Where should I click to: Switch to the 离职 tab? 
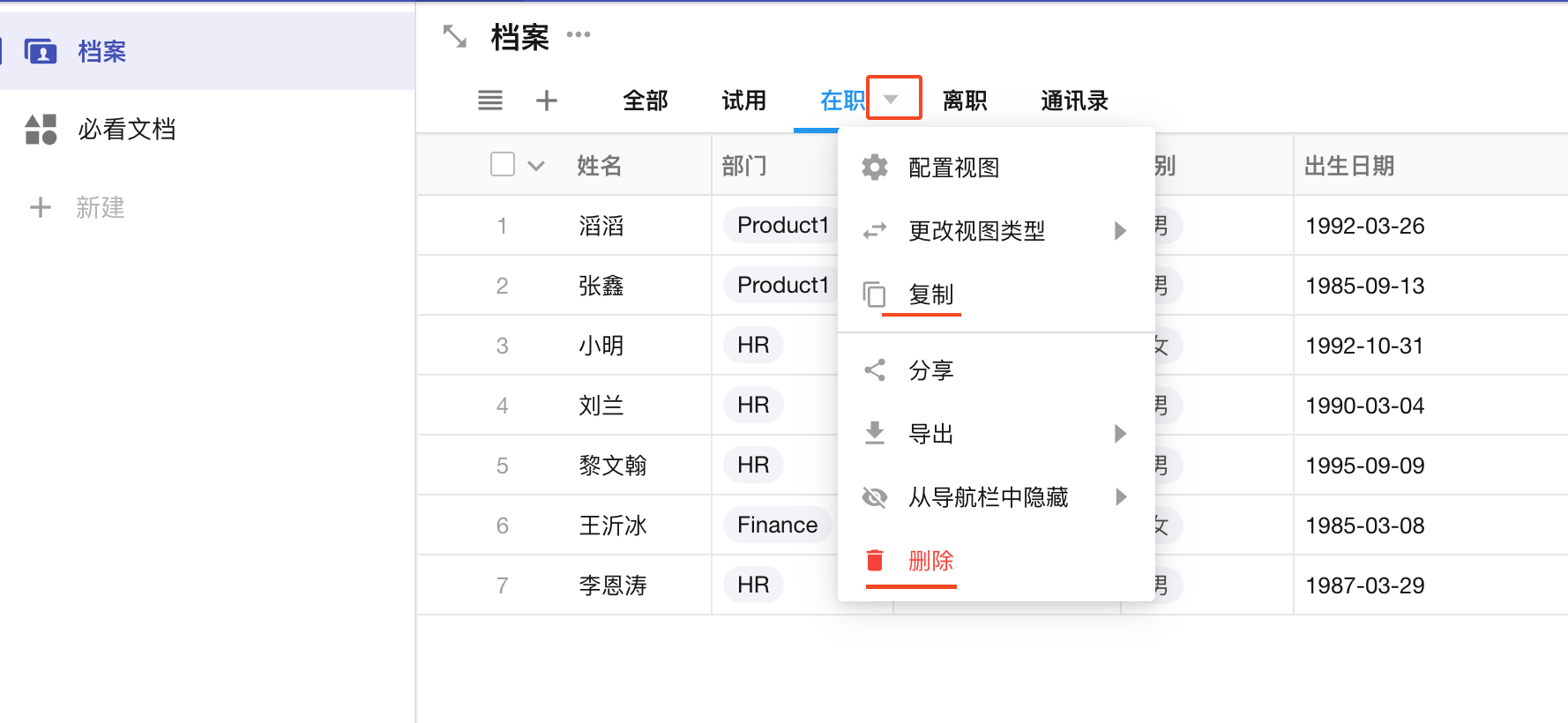click(x=964, y=101)
